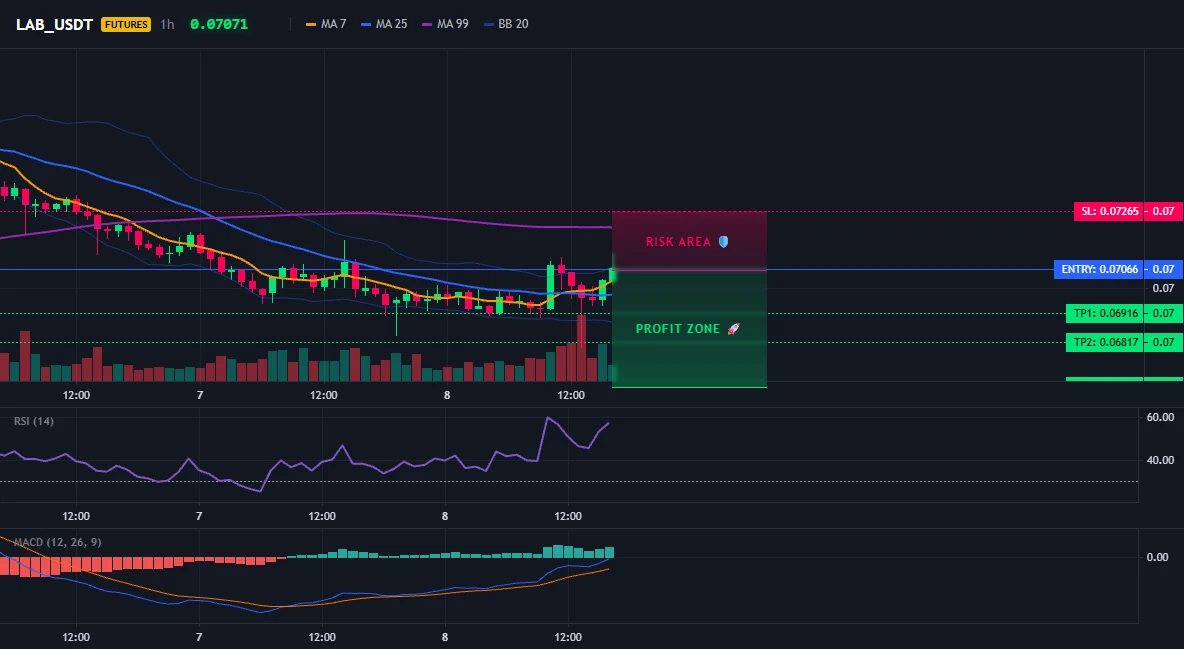Click the shield icon next to RISK AREA
1184x649 pixels.
pyautogui.click(x=723, y=242)
